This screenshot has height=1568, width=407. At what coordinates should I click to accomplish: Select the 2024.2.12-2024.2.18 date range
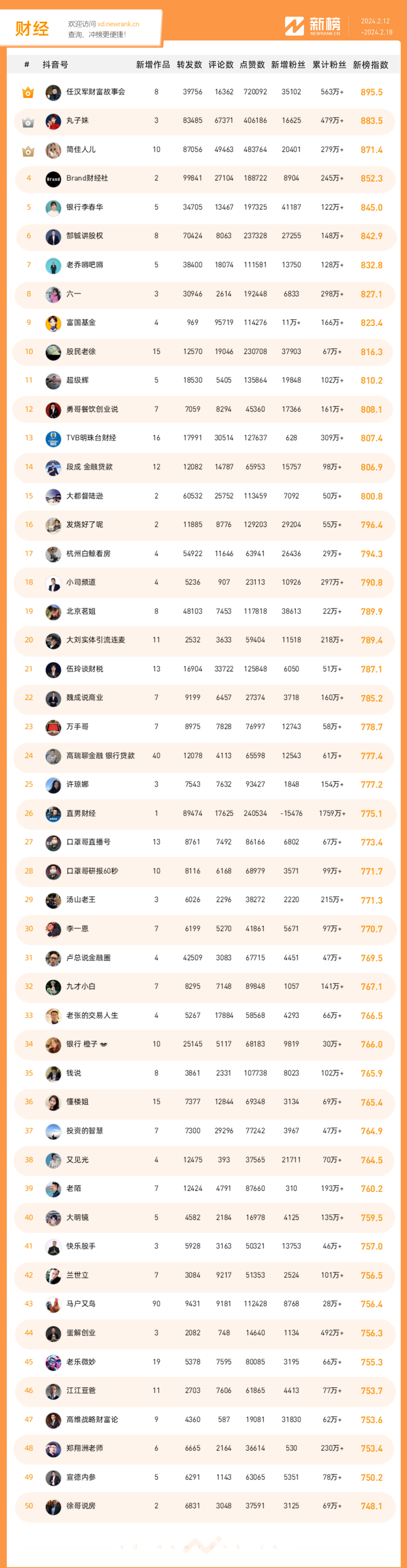[x=376, y=27]
